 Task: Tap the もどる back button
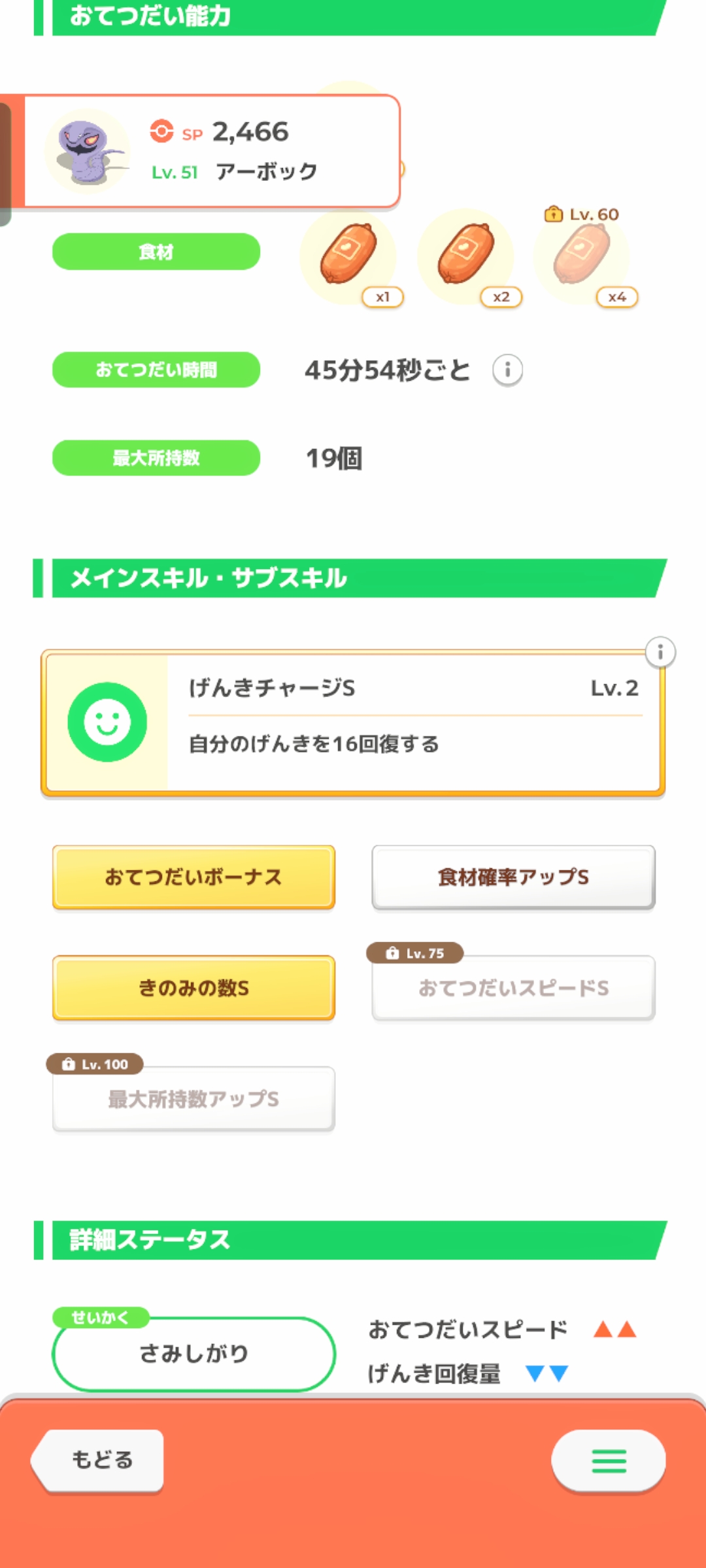point(101,1460)
